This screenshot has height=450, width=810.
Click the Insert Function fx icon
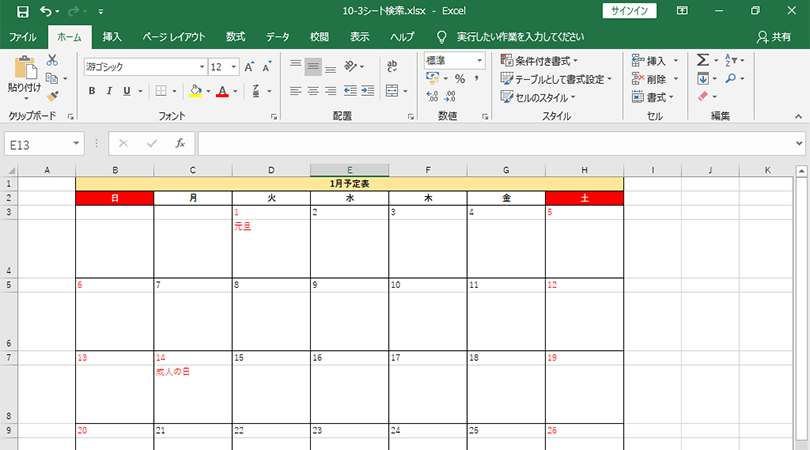coord(180,144)
